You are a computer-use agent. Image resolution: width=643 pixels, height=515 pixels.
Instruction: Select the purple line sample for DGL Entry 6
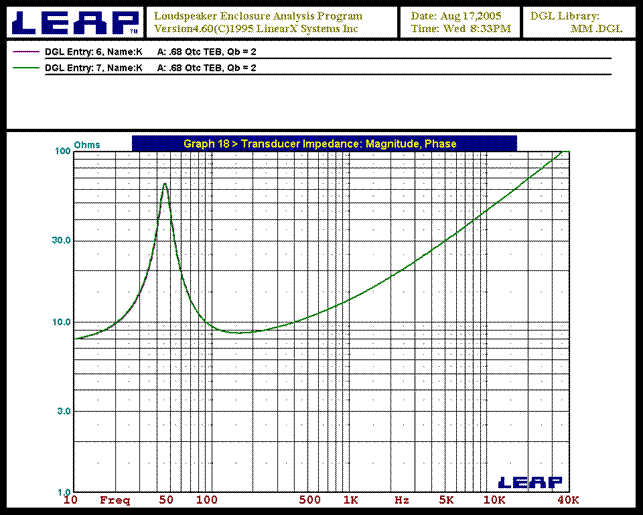tap(24, 49)
